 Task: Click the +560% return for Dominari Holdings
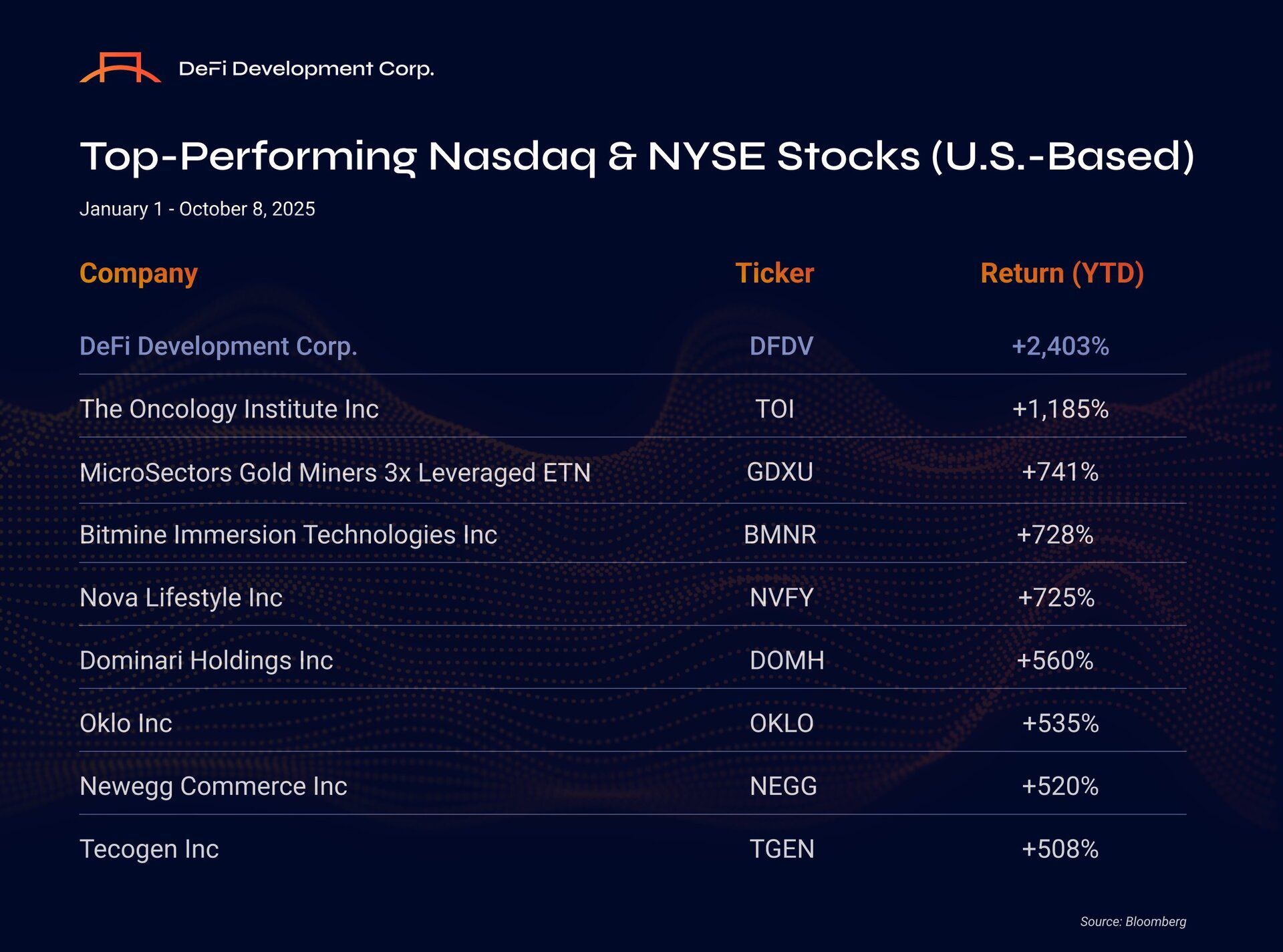point(1054,661)
